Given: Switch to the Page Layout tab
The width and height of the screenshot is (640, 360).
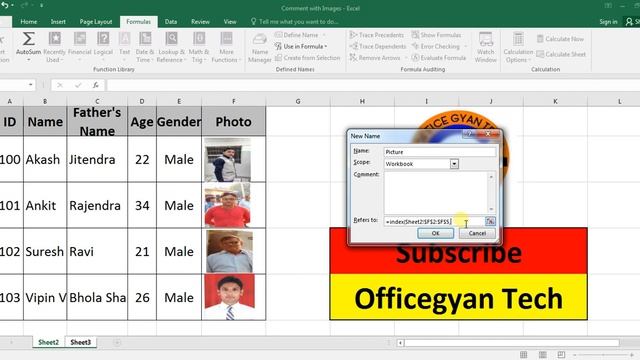Looking at the screenshot, I should tap(96, 22).
